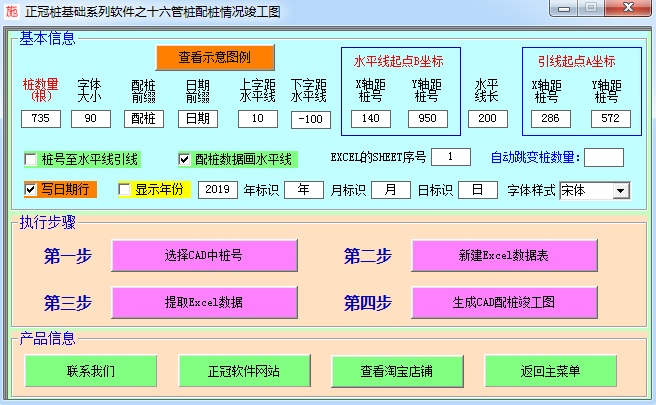
Task: Focus 上字距水平线 field with 10
Action: pyautogui.click(x=258, y=119)
